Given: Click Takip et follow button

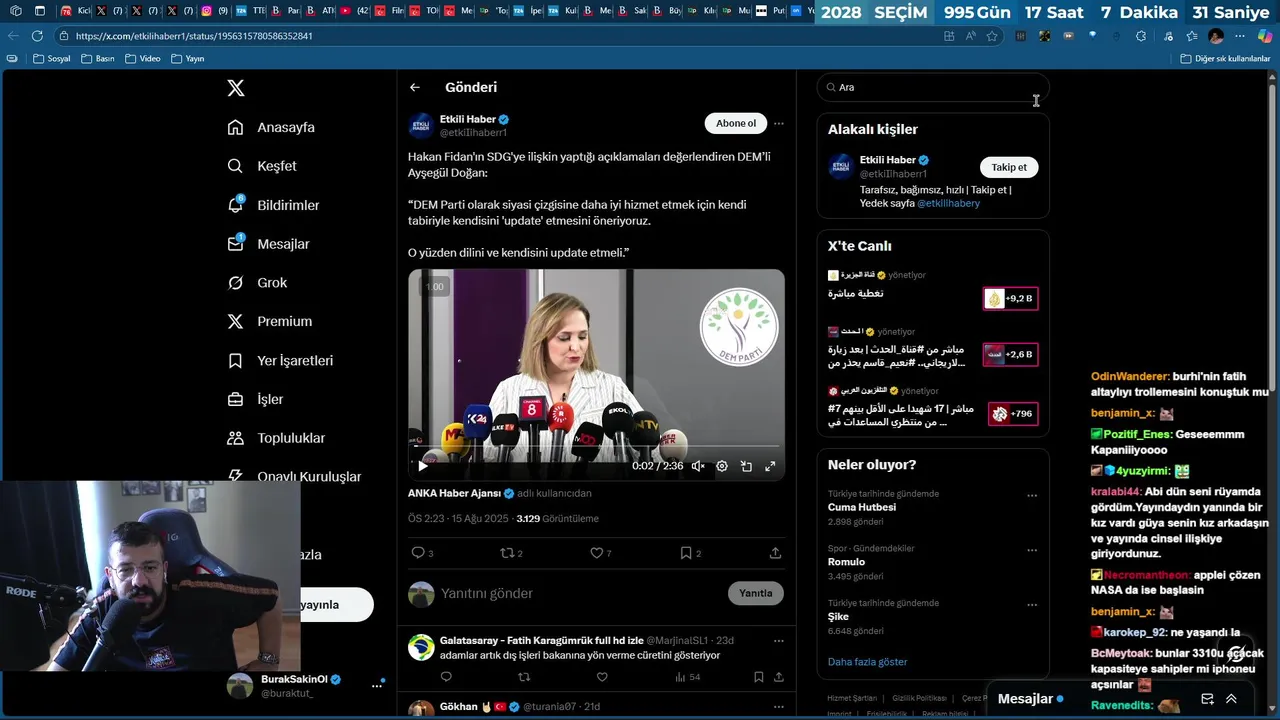Looking at the screenshot, I should 1009,167.
